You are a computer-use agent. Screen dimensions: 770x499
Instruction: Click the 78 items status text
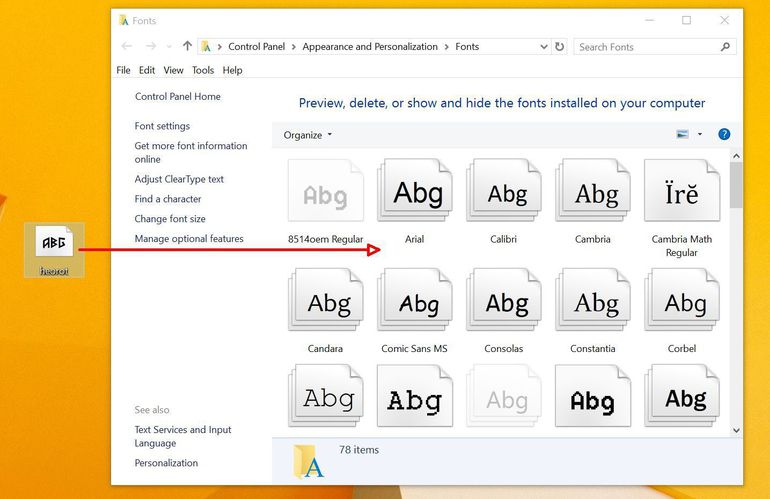tap(359, 450)
